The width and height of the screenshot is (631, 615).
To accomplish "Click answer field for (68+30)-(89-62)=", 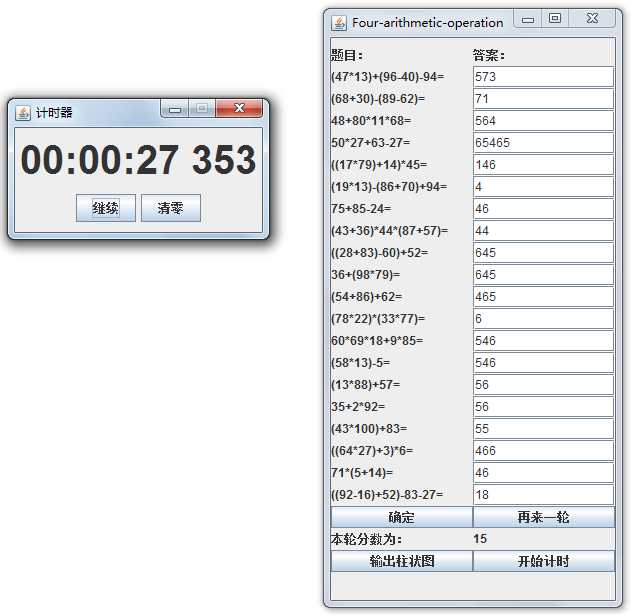I will pyautogui.click(x=543, y=99).
